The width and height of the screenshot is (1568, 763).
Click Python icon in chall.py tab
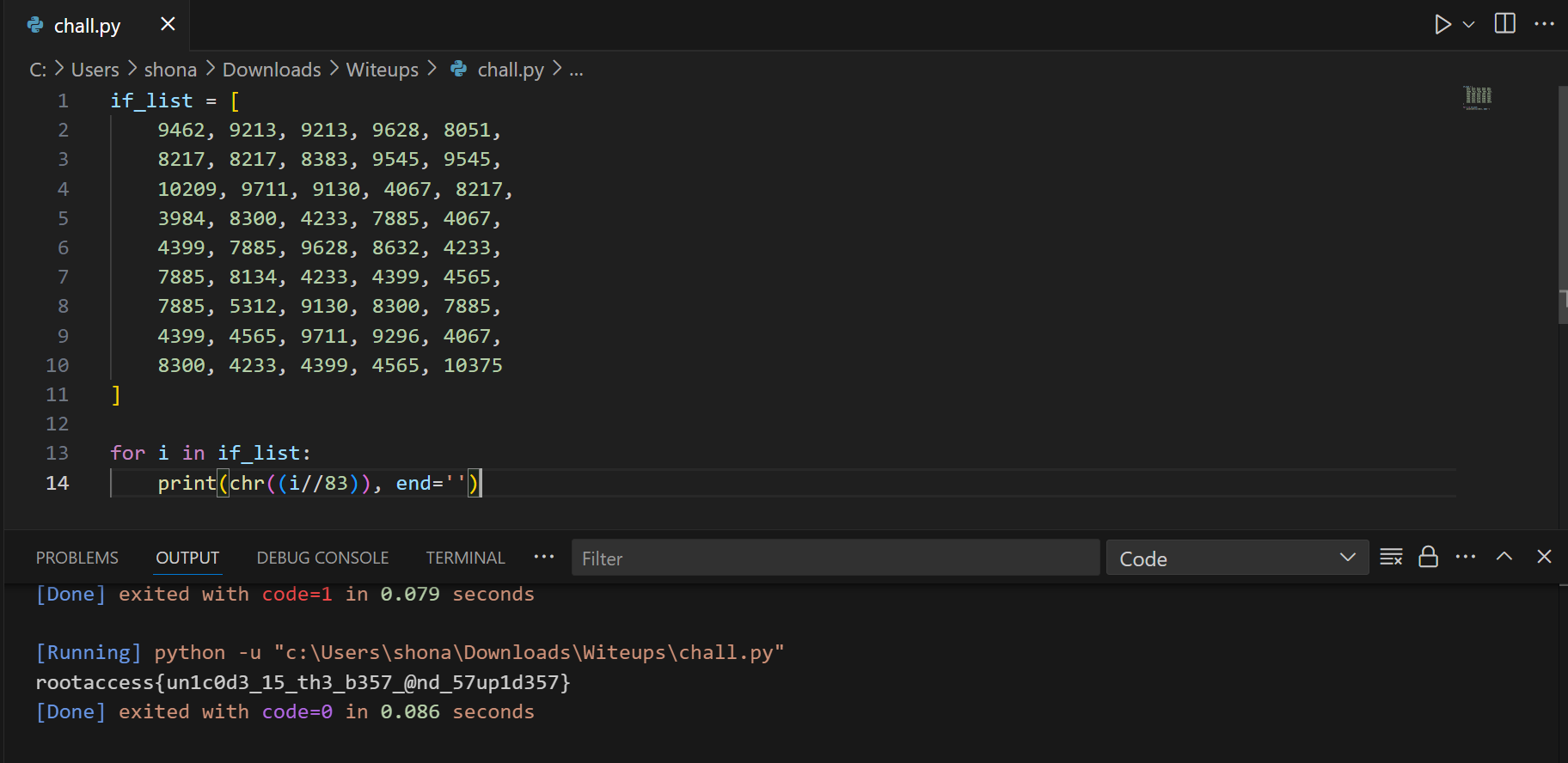(35, 25)
